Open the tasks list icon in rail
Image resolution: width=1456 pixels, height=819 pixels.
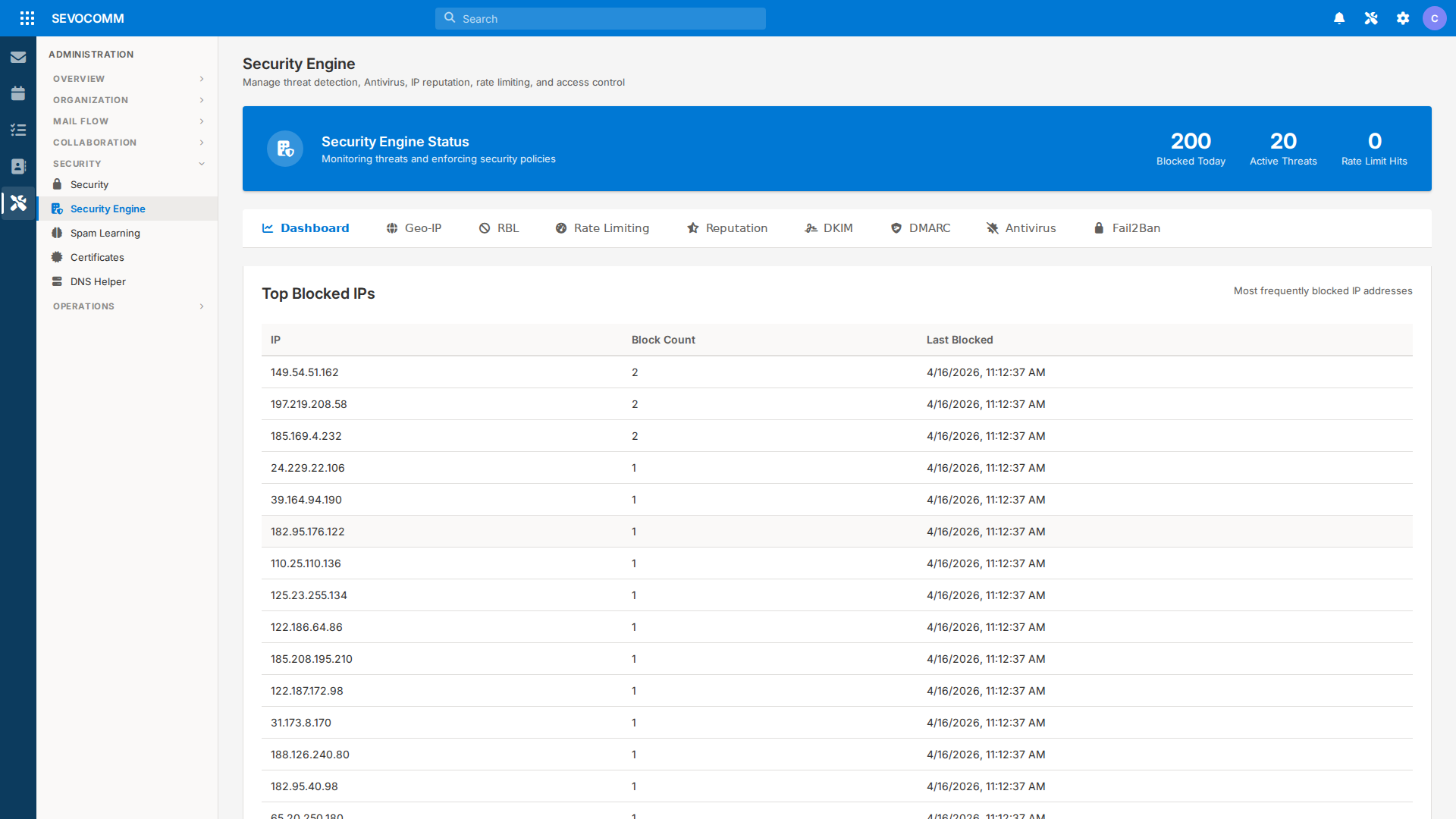[18, 130]
